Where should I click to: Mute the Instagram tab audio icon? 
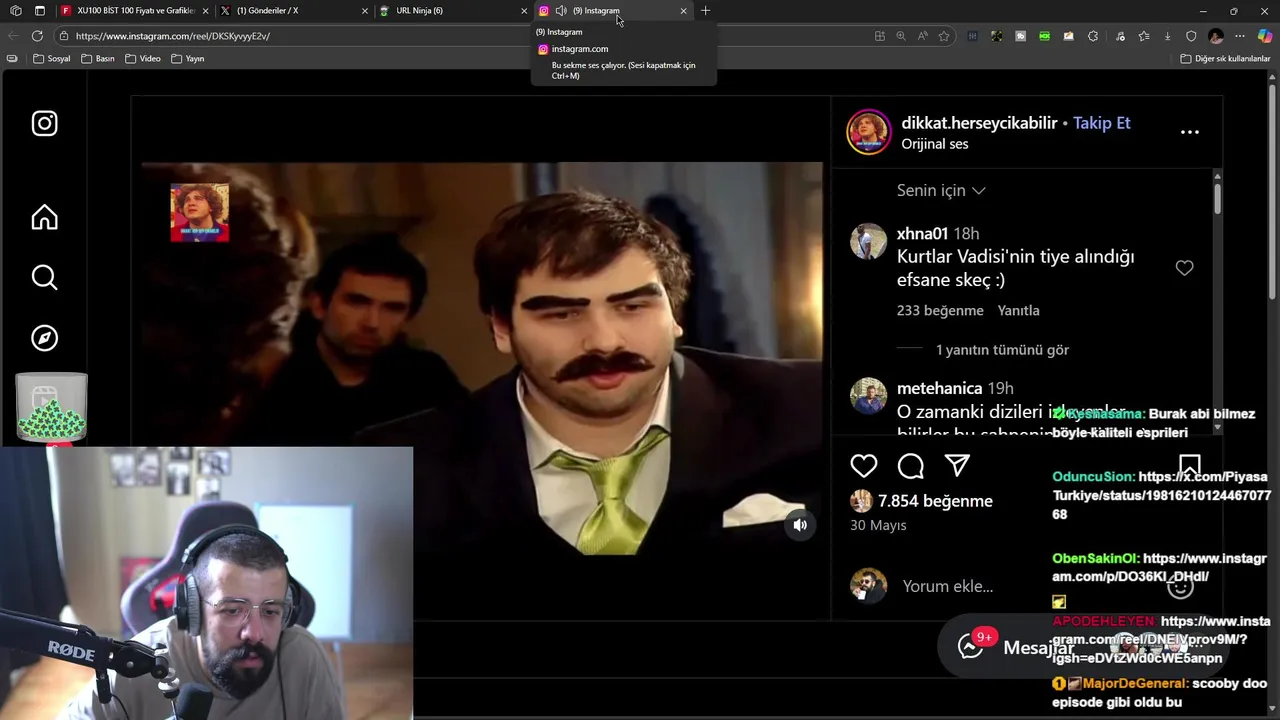coord(561,11)
